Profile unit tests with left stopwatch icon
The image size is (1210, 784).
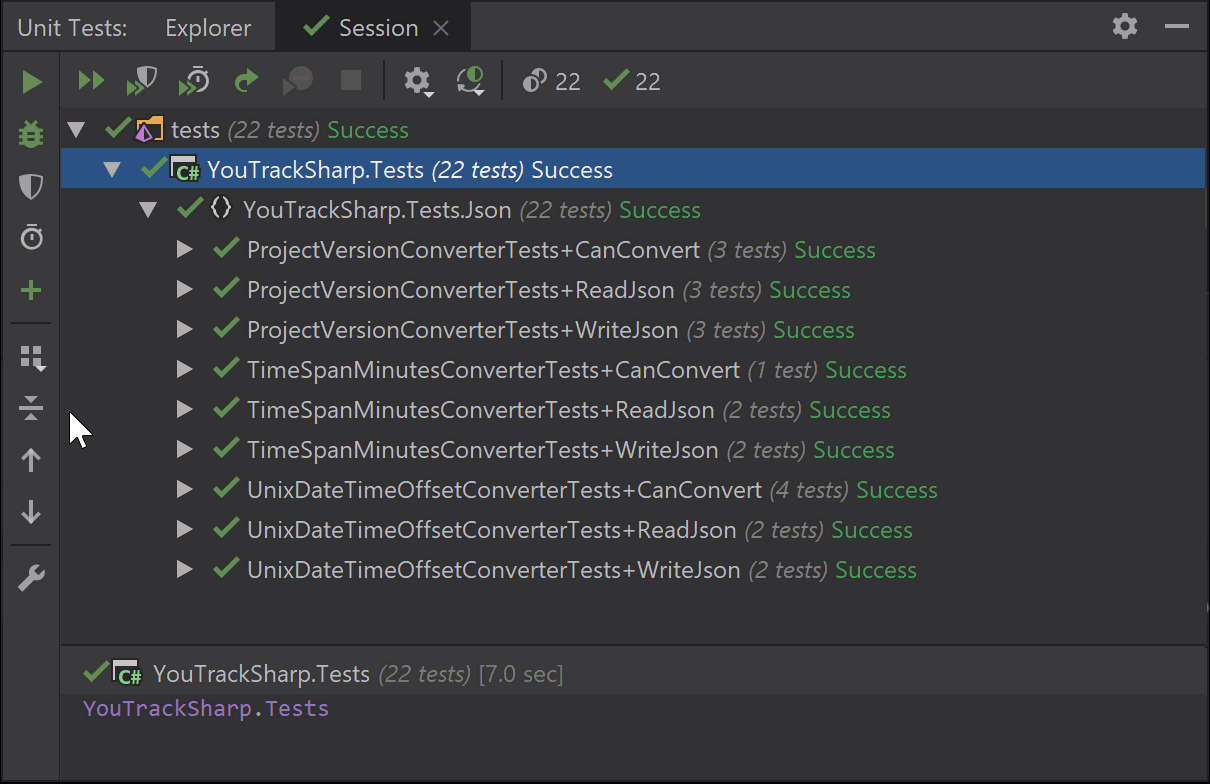(x=32, y=238)
